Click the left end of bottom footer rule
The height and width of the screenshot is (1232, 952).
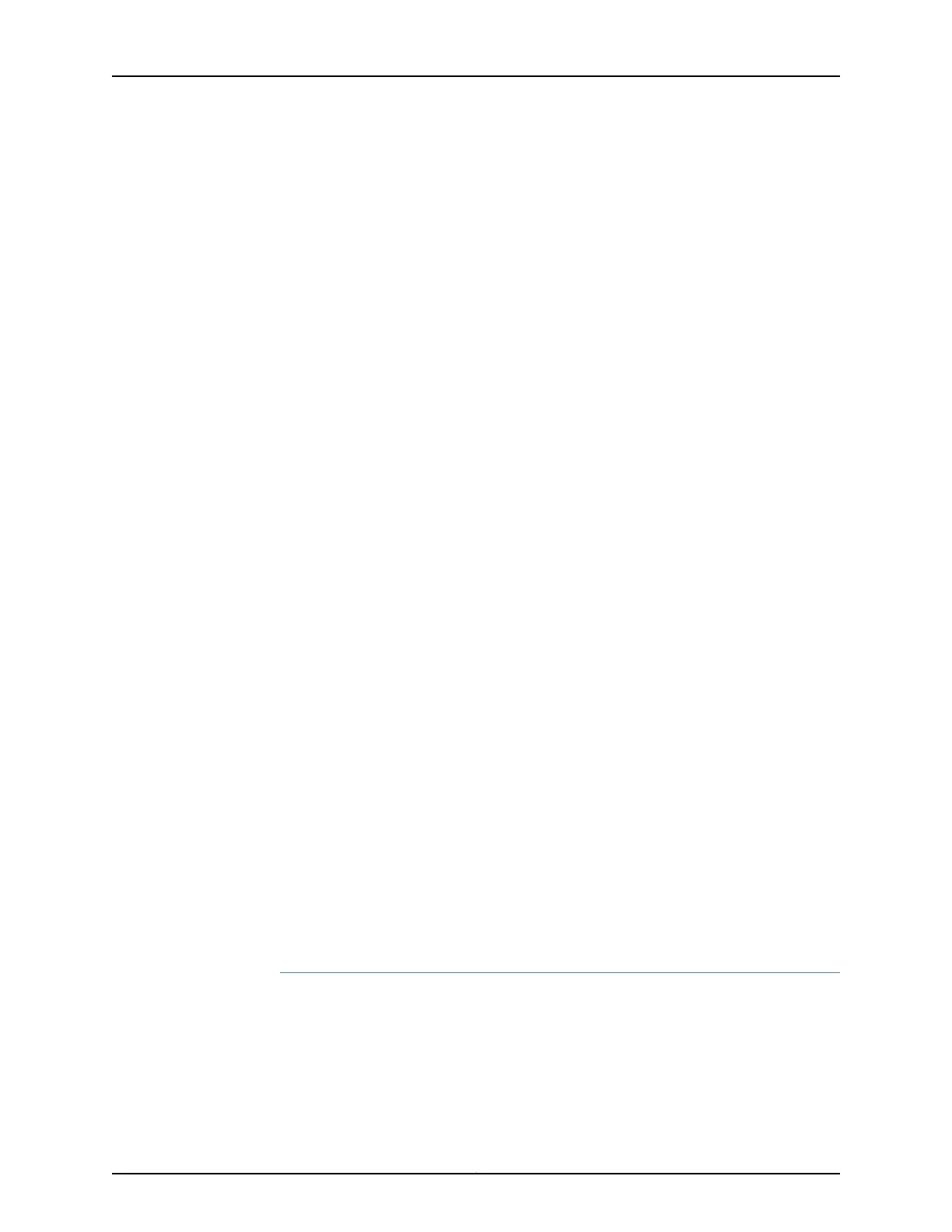(114, 1174)
